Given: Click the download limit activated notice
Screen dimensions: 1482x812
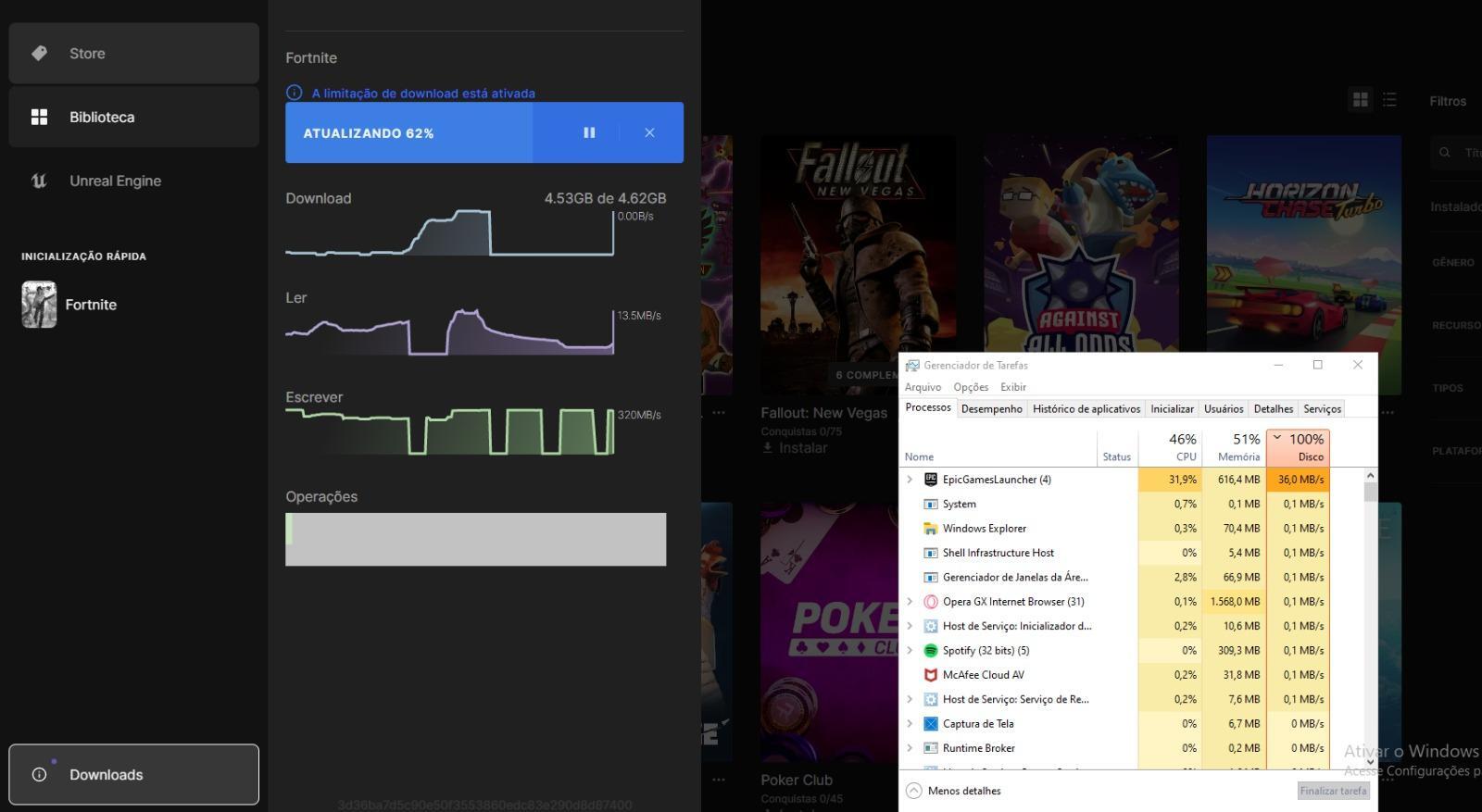Looking at the screenshot, I should point(423,94).
